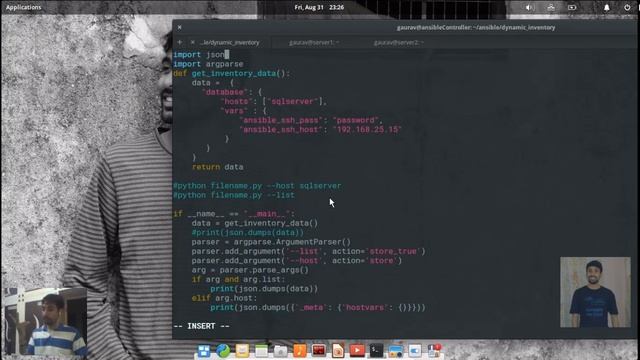Add a new terminal tab
The height and width of the screenshot is (360, 640).
coord(180,42)
